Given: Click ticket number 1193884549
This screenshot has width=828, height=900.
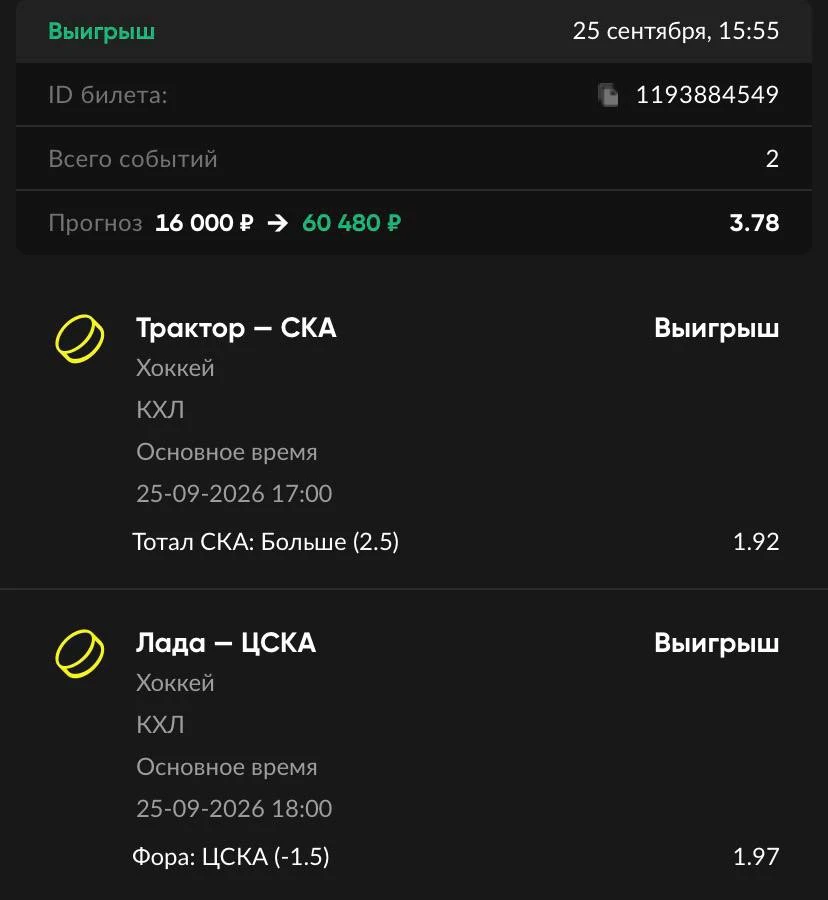Looking at the screenshot, I should click(707, 95).
